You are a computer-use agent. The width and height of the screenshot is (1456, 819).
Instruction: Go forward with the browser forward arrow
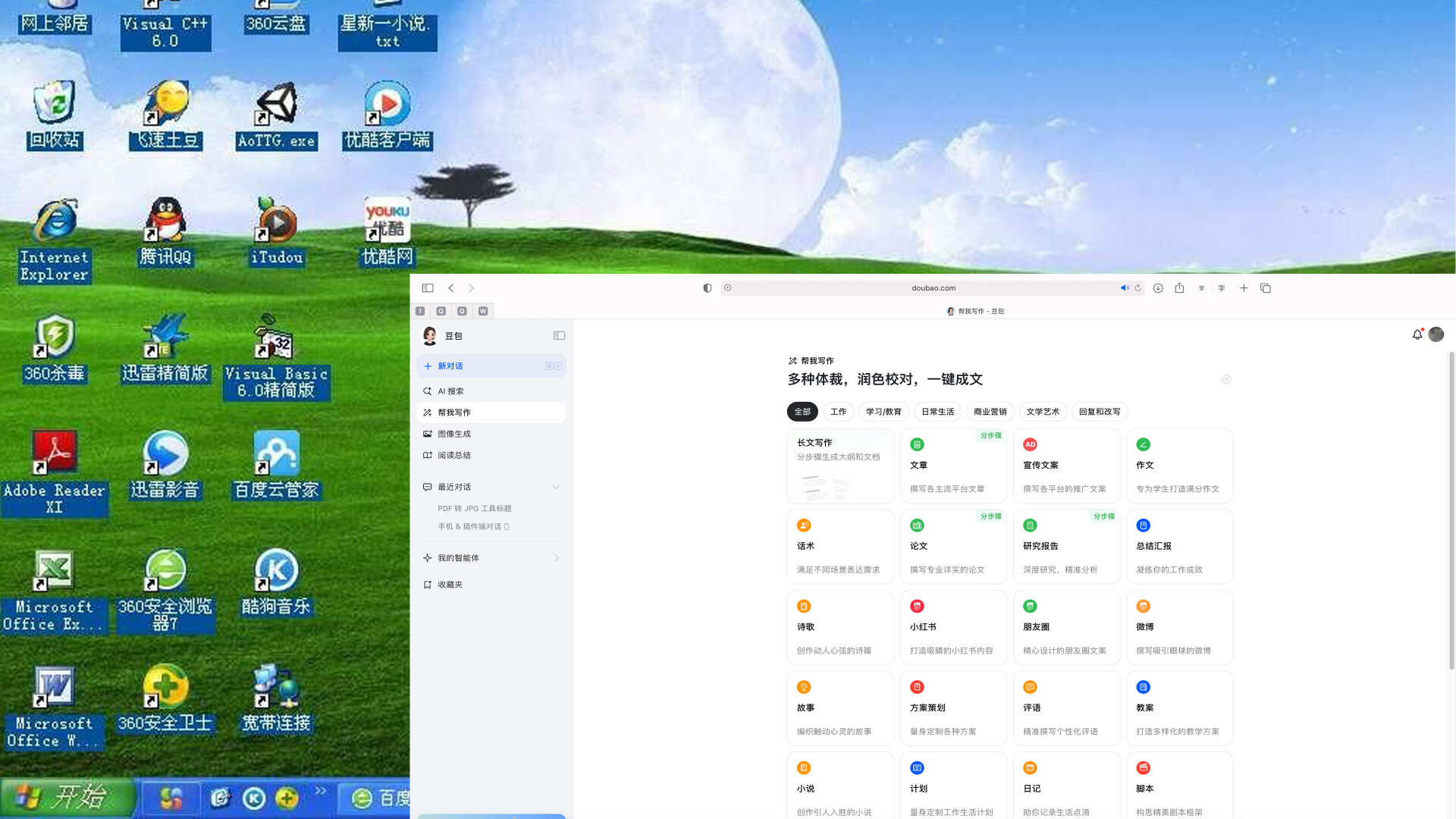(x=471, y=288)
